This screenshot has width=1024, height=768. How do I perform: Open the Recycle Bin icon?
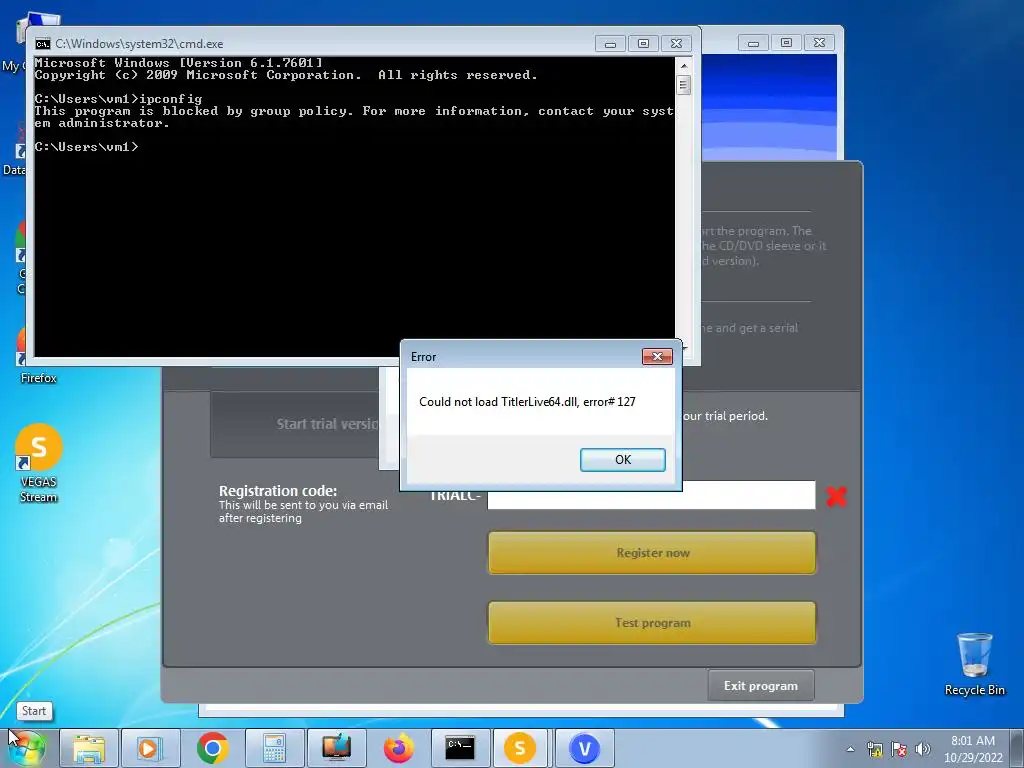point(974,664)
